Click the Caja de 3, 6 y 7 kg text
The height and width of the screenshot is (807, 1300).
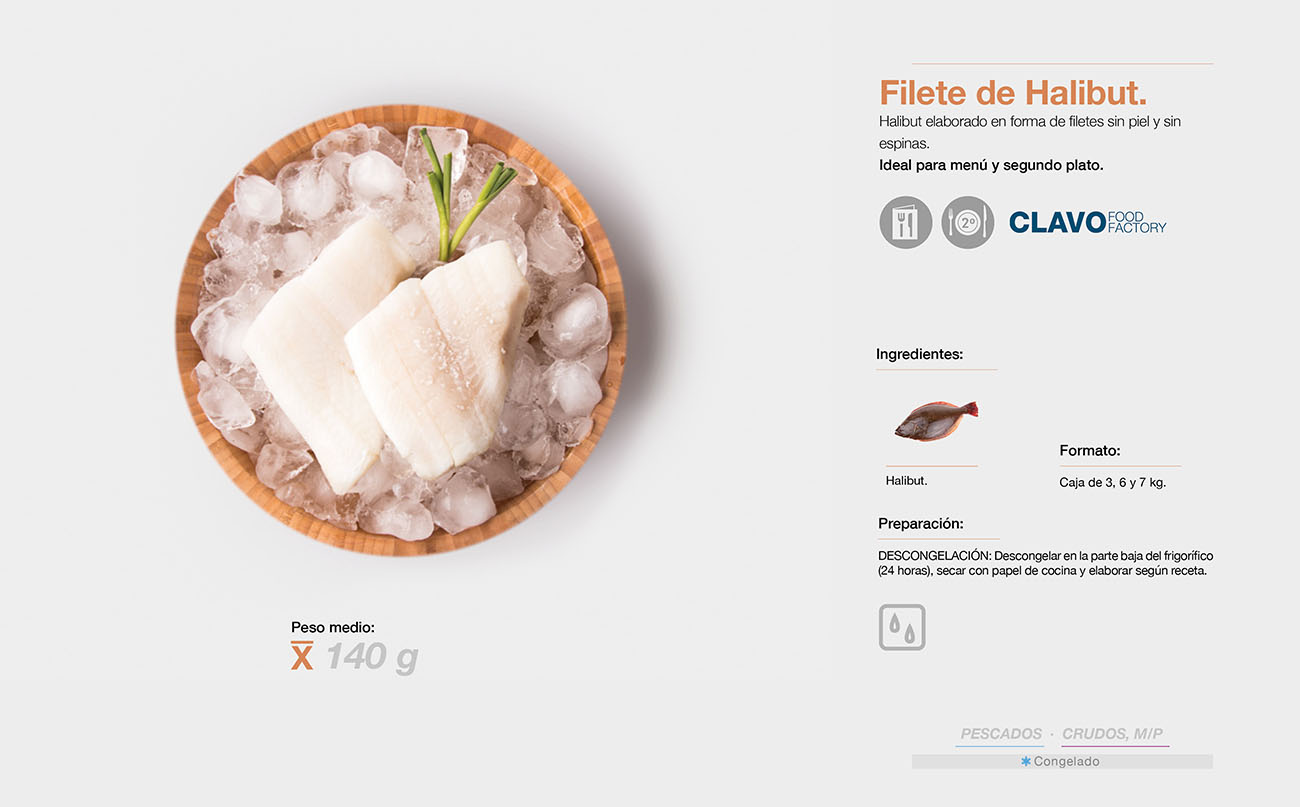click(x=1113, y=482)
